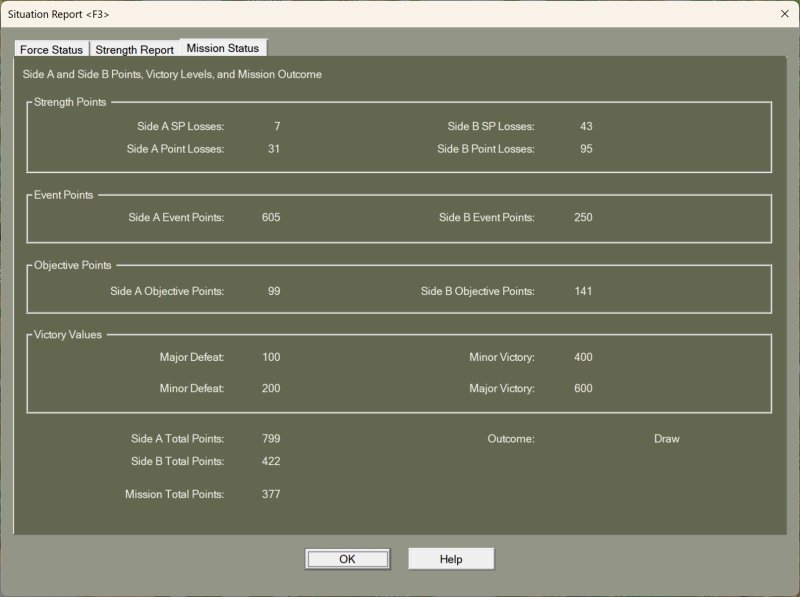Click the Side A SP Losses value
800x597 pixels.
pos(276,127)
